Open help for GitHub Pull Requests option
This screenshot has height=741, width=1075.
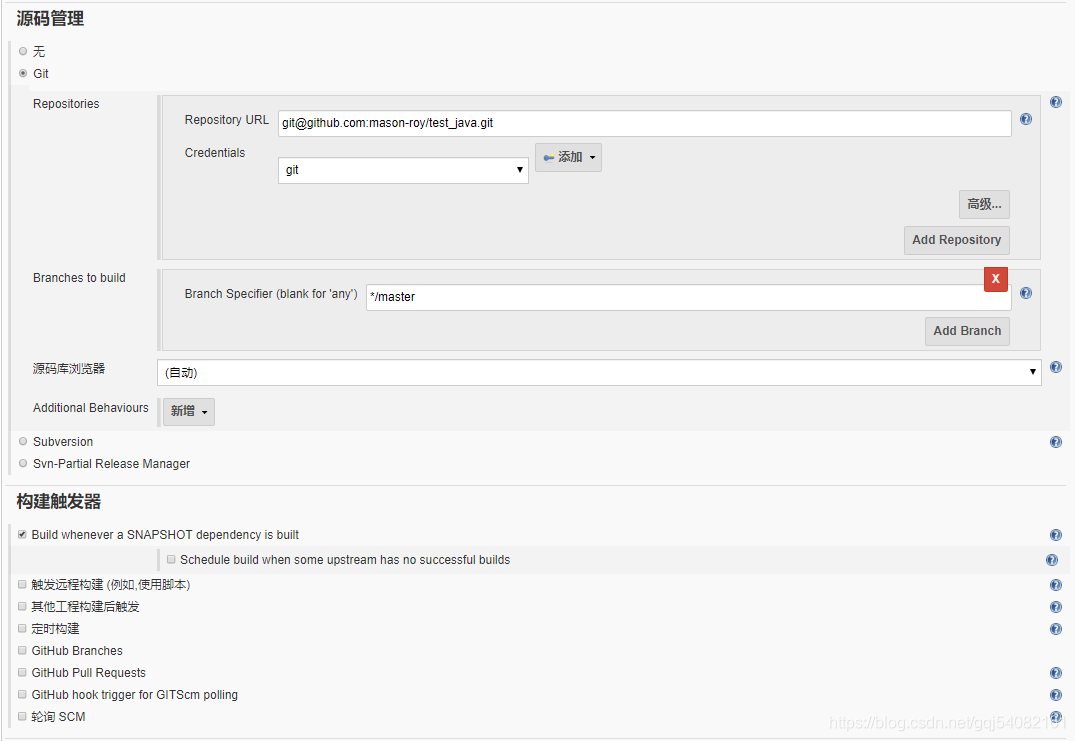click(1056, 673)
